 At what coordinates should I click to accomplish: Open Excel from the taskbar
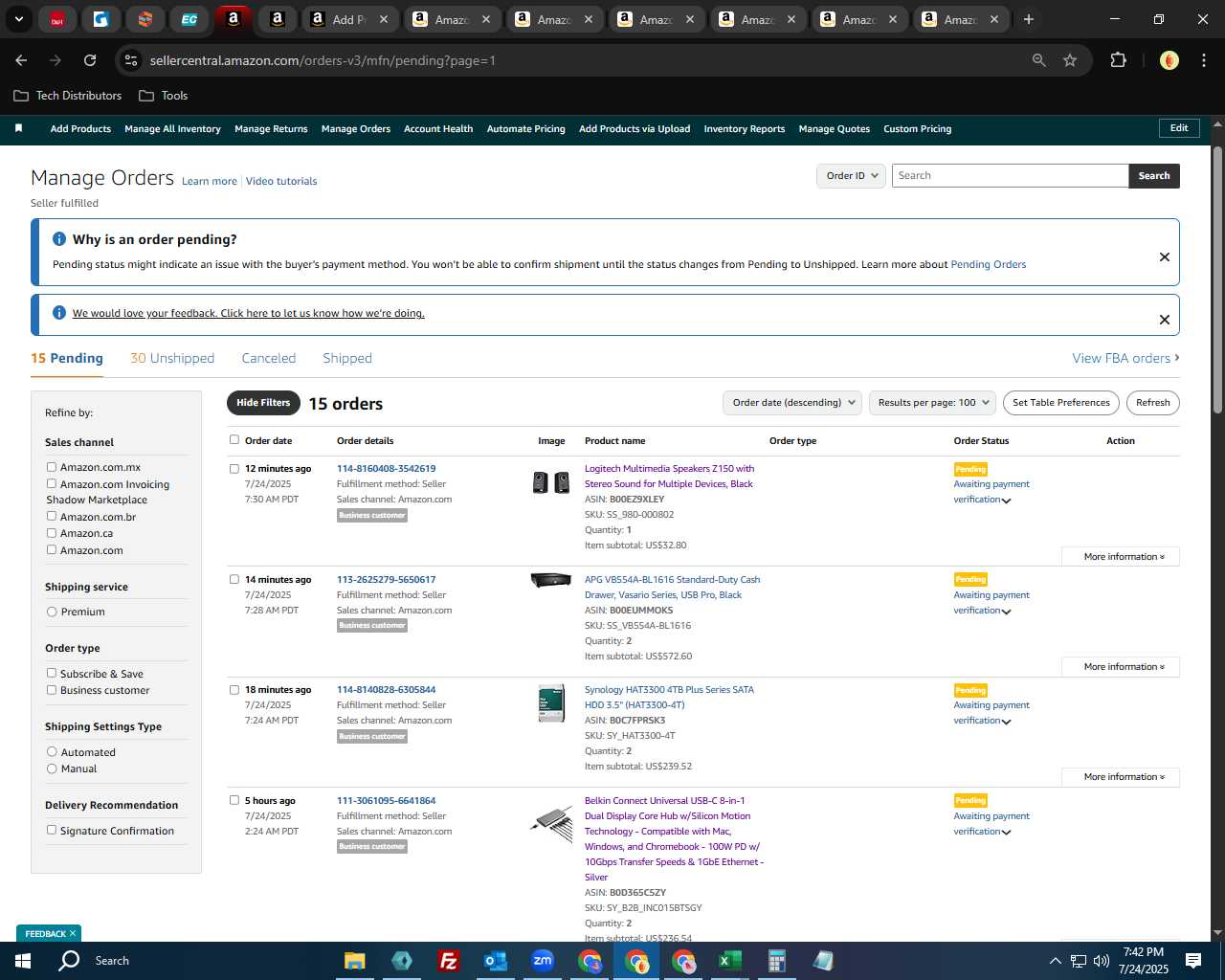click(729, 961)
